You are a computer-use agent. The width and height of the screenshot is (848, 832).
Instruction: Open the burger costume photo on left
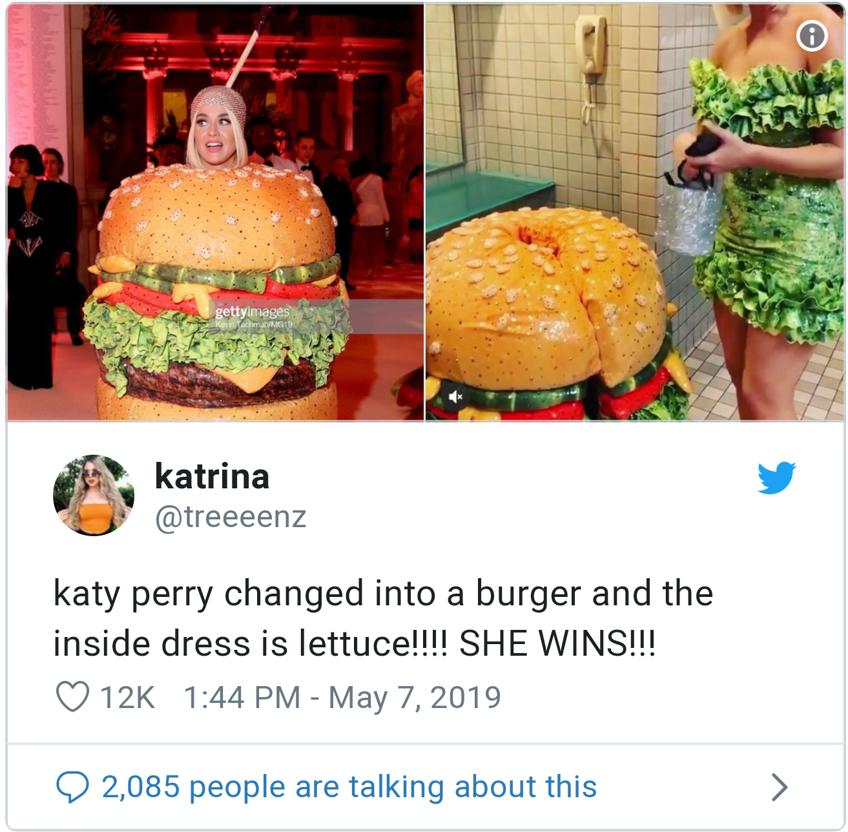[x=215, y=212]
